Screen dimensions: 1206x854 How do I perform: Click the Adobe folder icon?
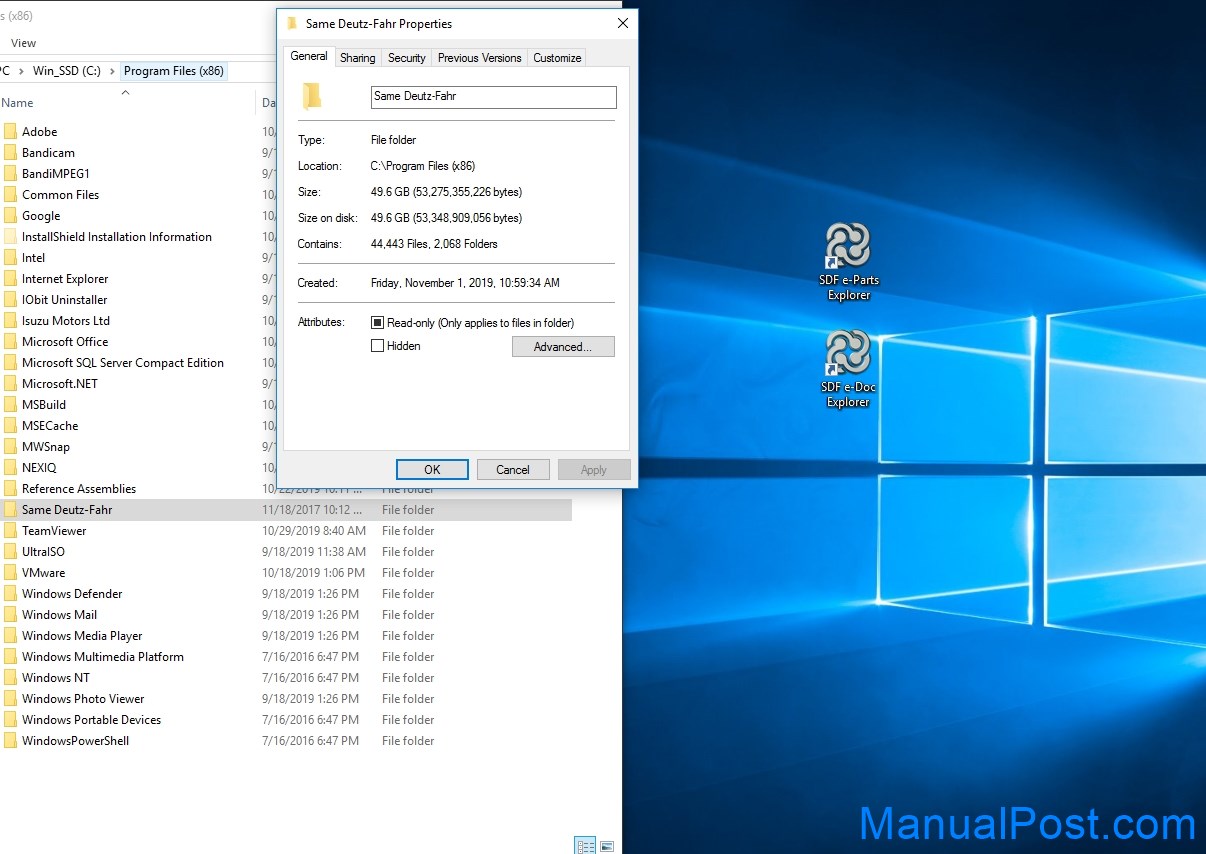10,132
